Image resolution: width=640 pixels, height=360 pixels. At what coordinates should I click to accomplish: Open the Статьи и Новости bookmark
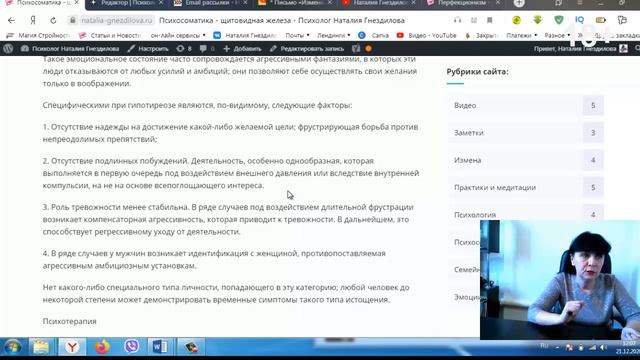(110, 36)
